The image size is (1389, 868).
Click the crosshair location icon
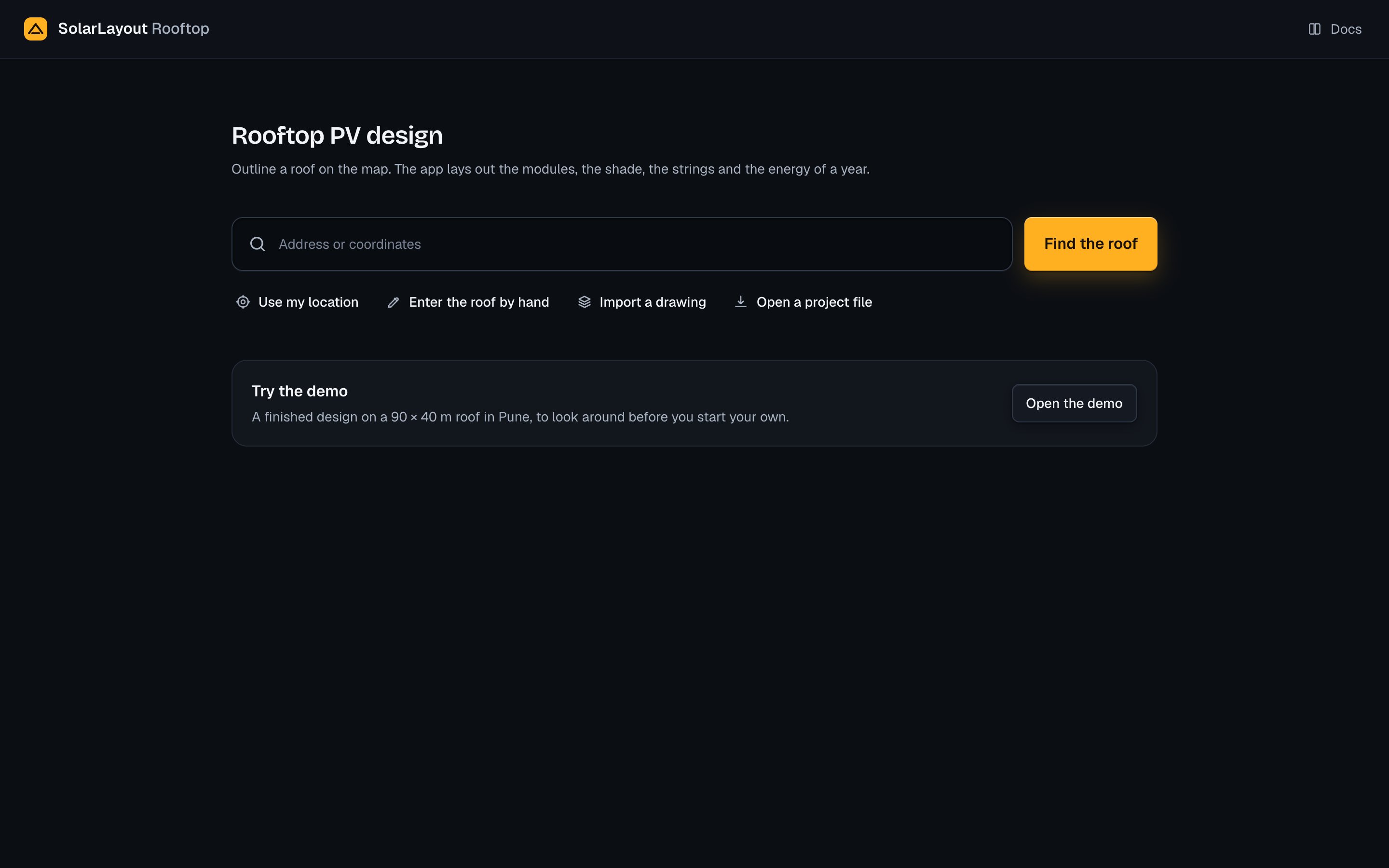click(x=243, y=302)
